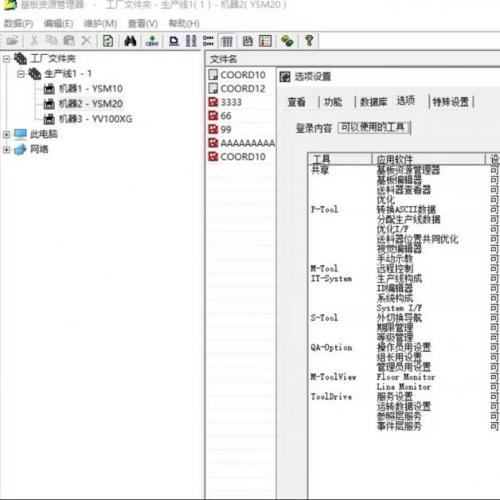Open the 数据(P) menu
This screenshot has height=500, width=500.
(19, 24)
